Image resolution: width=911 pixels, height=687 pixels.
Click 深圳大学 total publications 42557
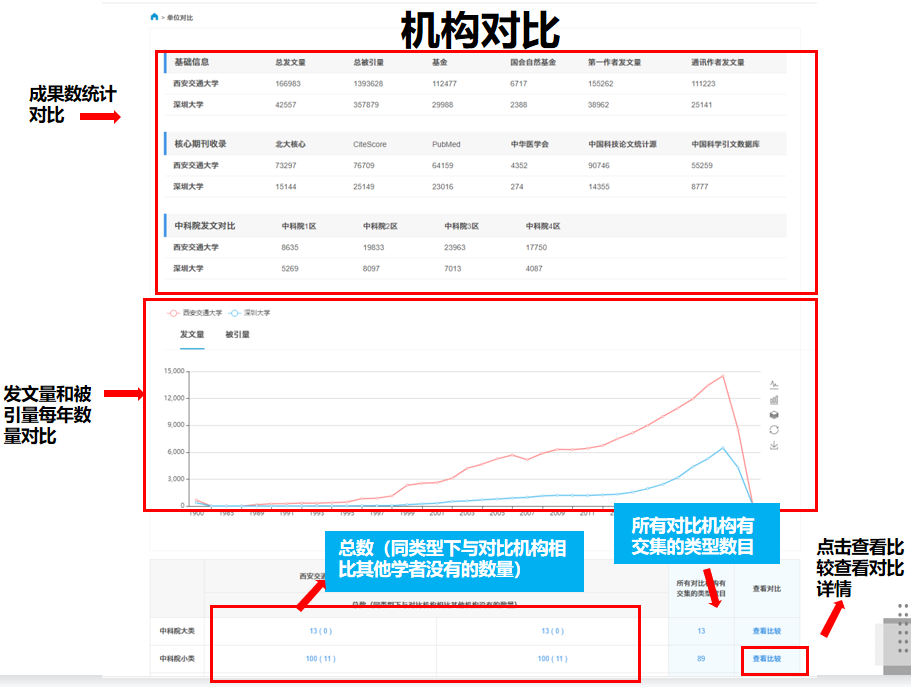pyautogui.click(x=286, y=105)
